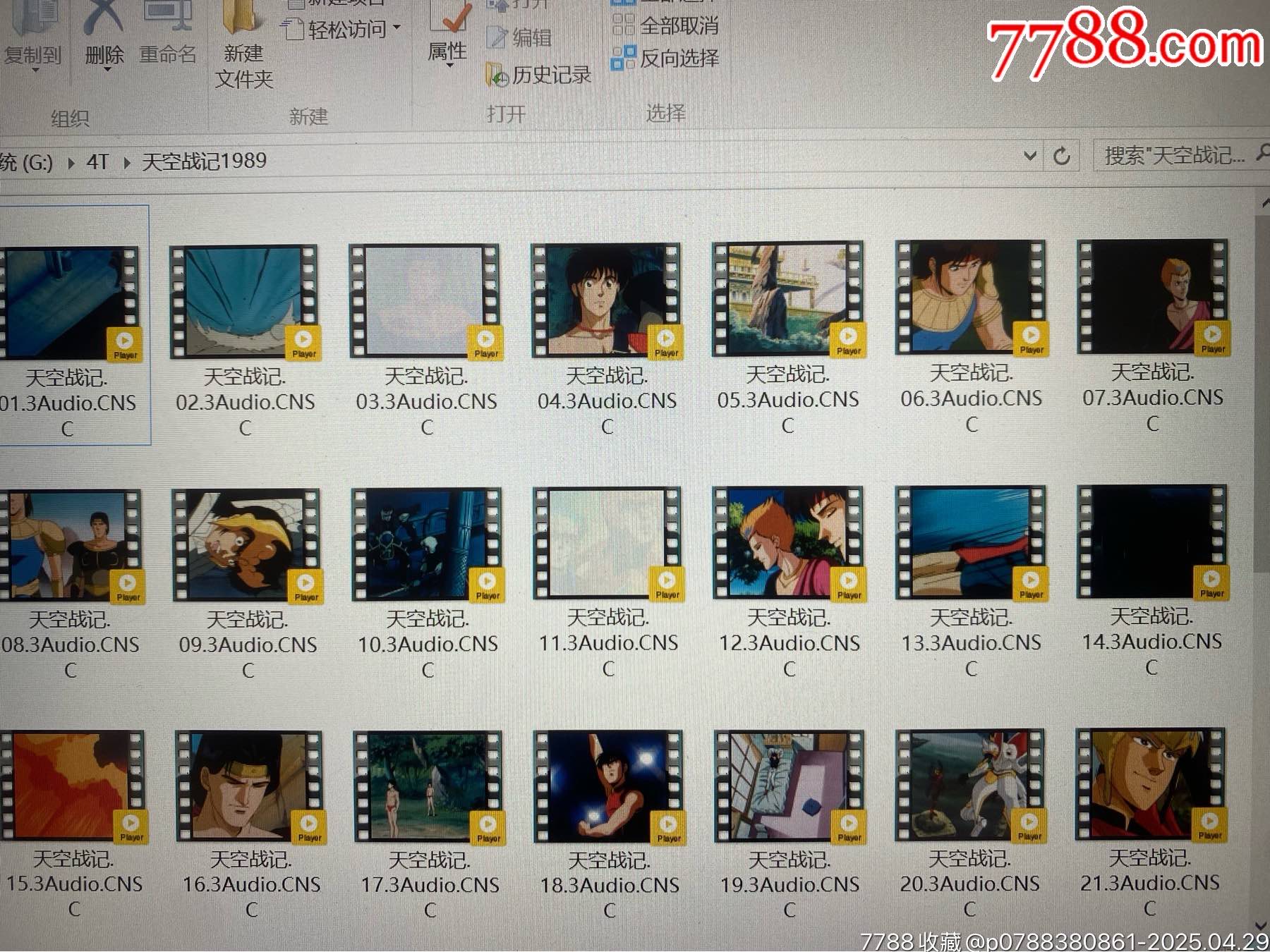
Task: Select video 天空战记.17.3Audio.CNSC
Action: tap(430, 826)
